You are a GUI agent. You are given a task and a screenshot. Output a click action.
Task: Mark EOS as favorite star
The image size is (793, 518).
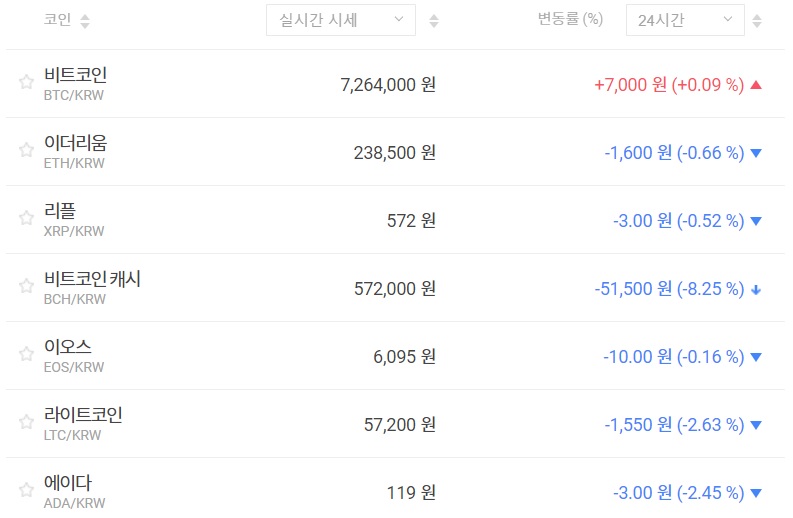(x=26, y=354)
